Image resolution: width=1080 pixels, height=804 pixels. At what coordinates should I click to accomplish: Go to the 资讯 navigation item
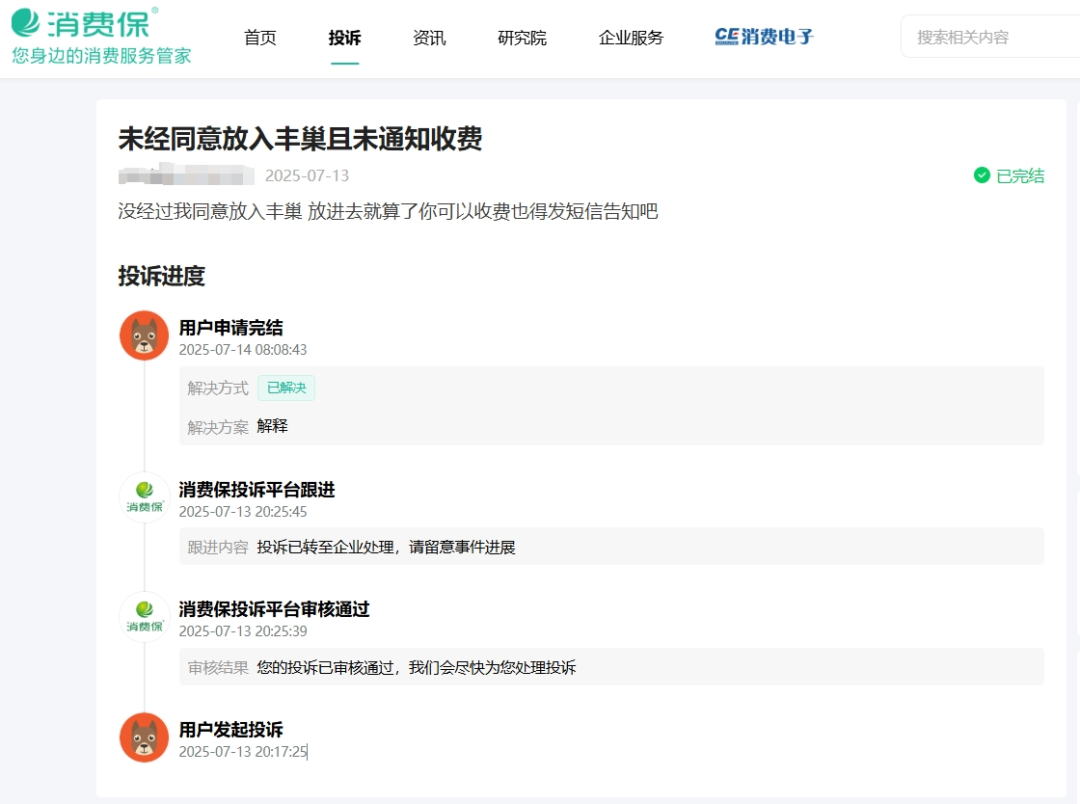pyautogui.click(x=429, y=37)
